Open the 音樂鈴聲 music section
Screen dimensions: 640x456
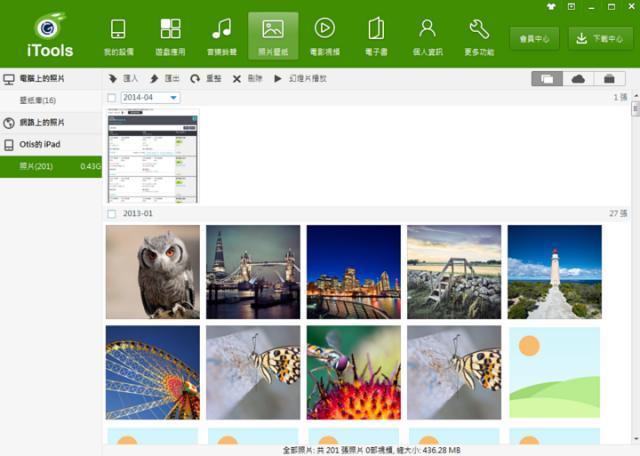coord(222,37)
